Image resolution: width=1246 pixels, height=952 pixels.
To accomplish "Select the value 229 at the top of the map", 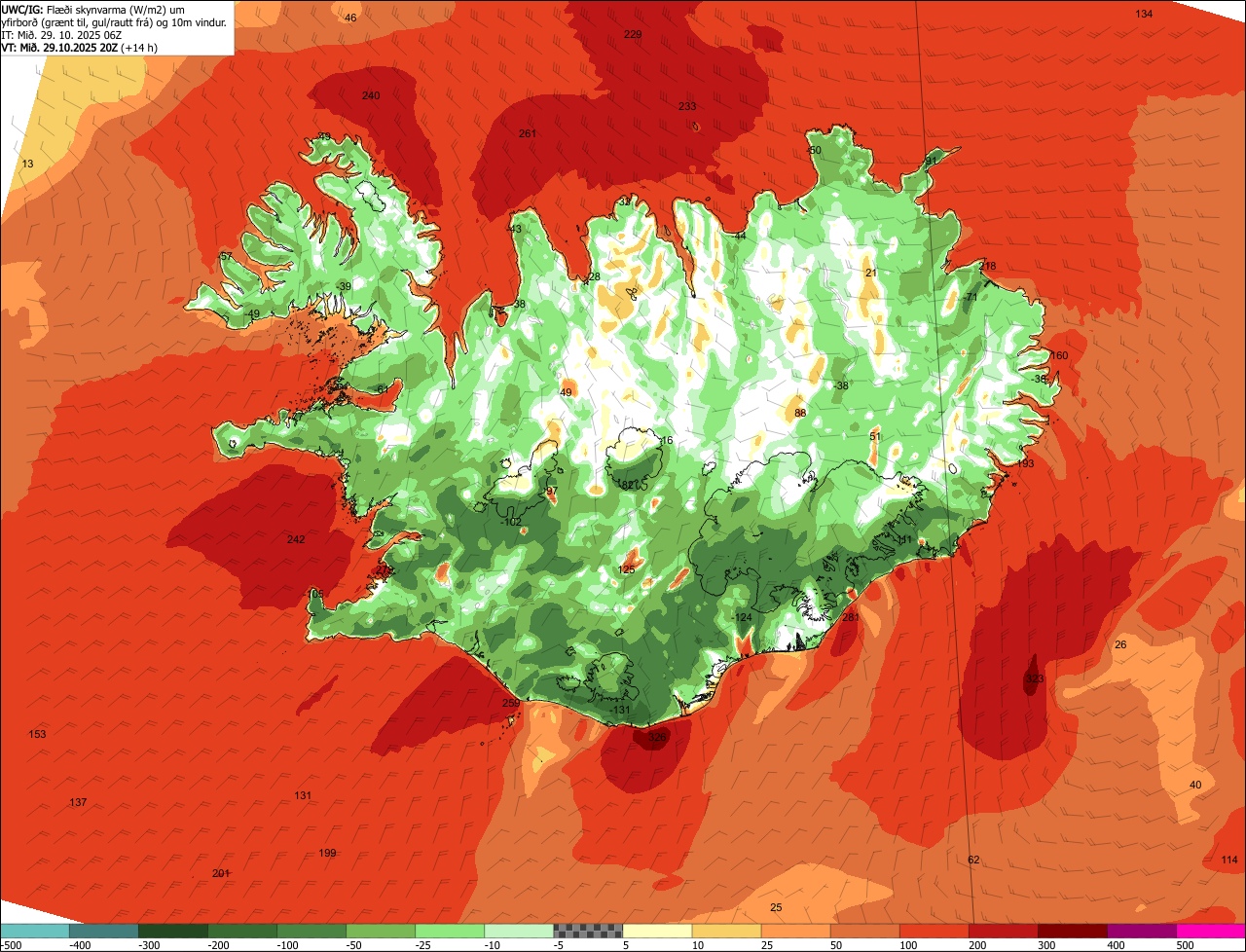I will [x=633, y=34].
